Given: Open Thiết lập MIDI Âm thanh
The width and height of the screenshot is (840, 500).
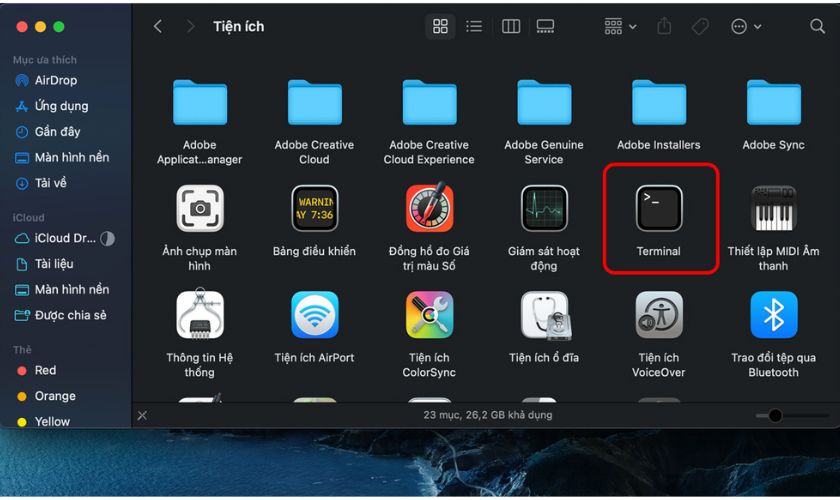Looking at the screenshot, I should pyautogui.click(x=774, y=209).
